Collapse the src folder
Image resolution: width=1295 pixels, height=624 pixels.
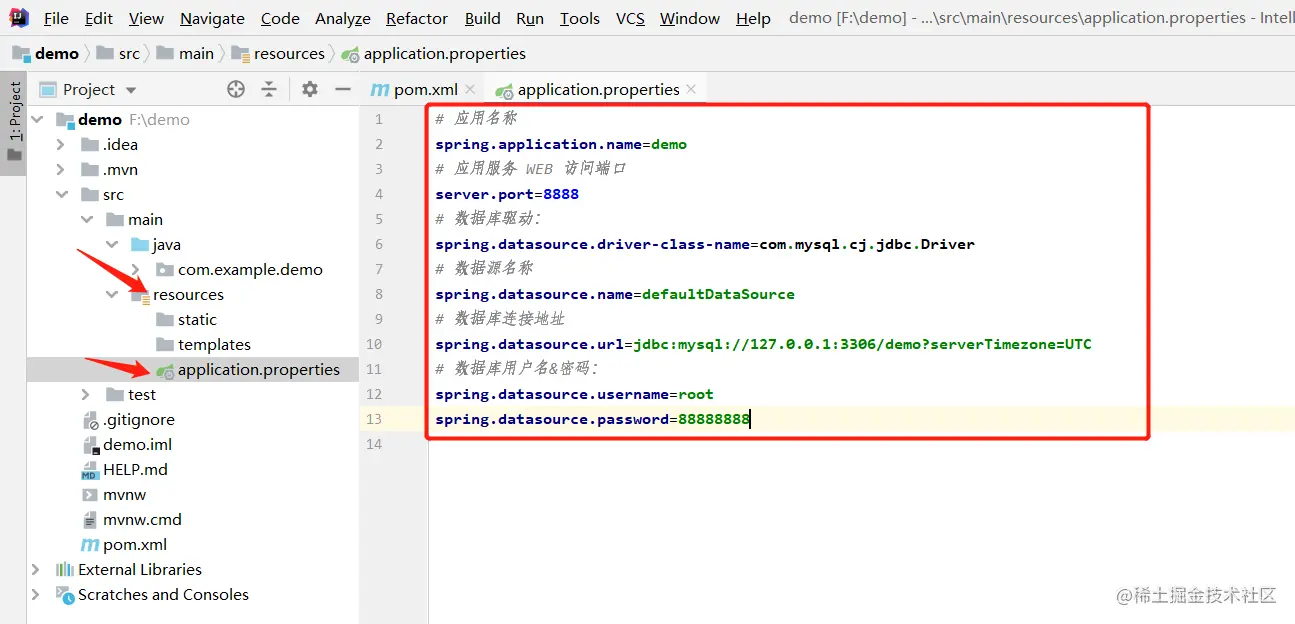point(62,194)
